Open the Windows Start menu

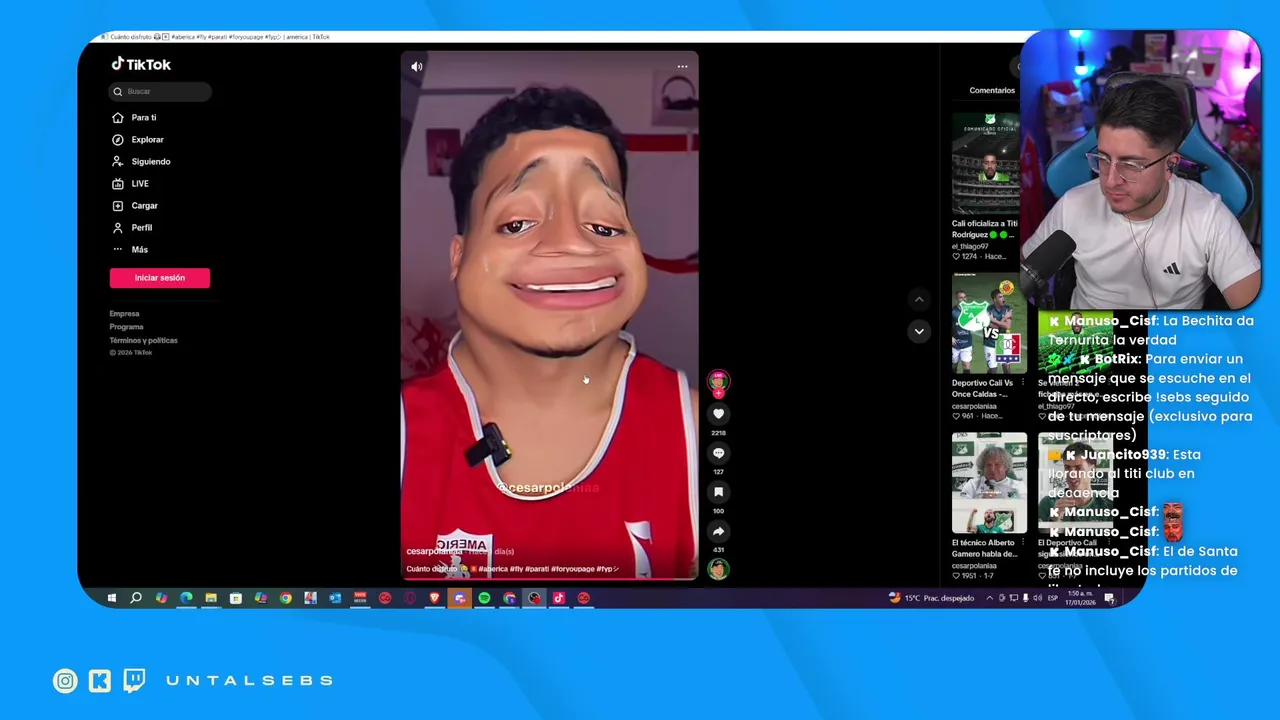pyautogui.click(x=111, y=598)
